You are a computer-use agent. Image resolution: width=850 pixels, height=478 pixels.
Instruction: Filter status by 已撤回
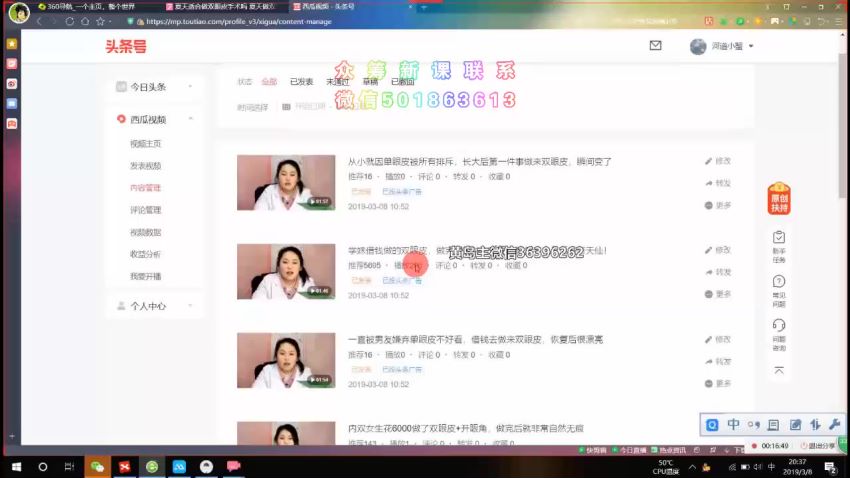tap(402, 82)
